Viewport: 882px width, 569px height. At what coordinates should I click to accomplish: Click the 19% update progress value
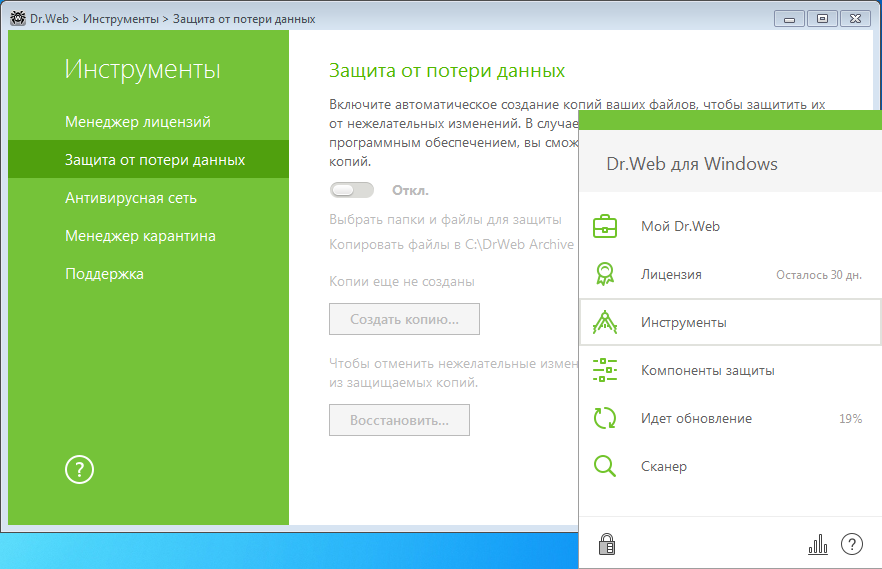tap(850, 418)
